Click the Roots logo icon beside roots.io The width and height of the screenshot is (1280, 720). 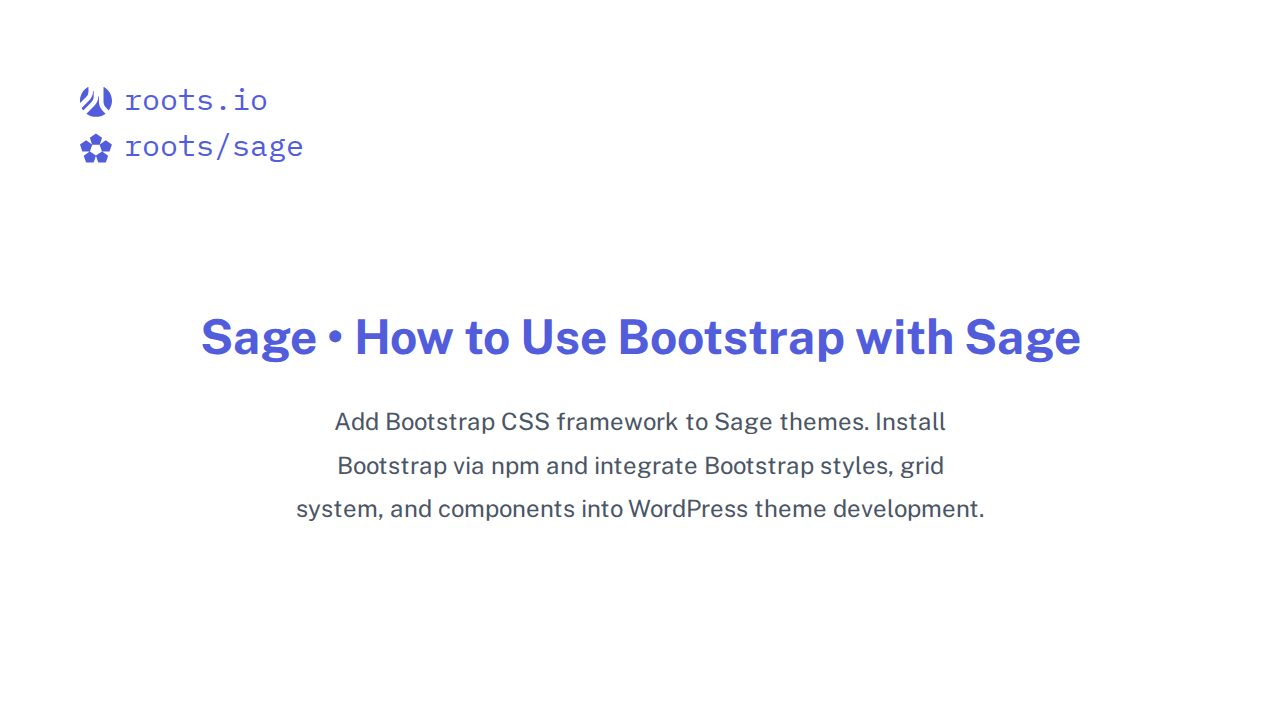coord(96,101)
